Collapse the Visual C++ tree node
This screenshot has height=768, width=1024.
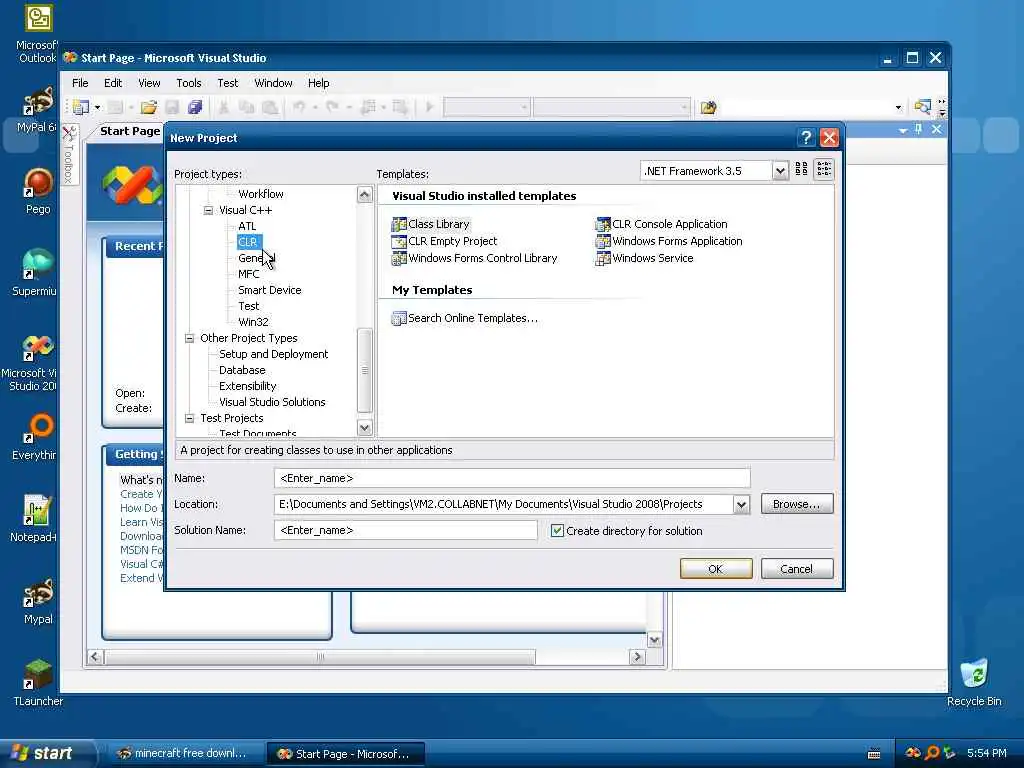[208, 210]
